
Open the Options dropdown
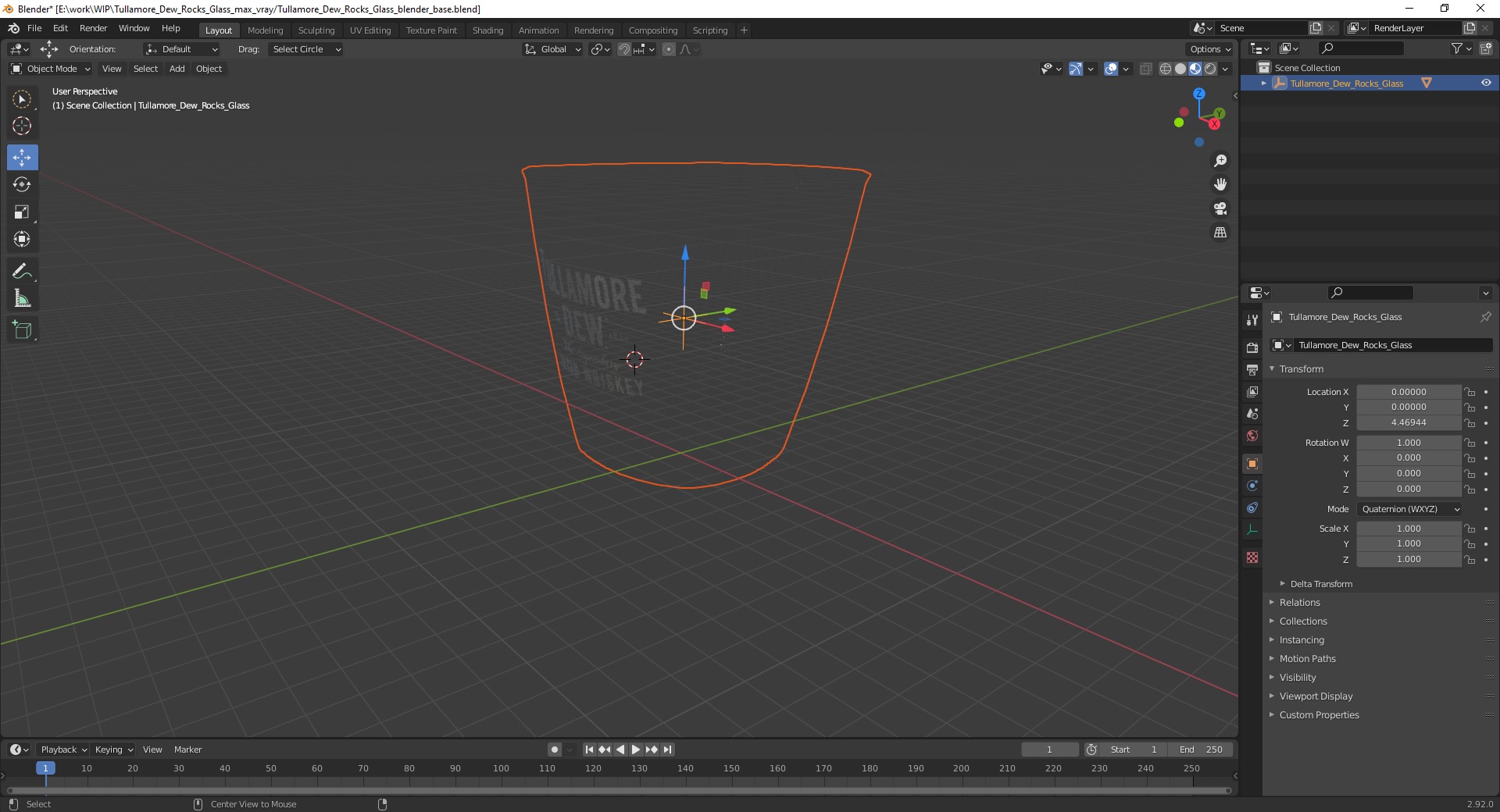point(1209,49)
